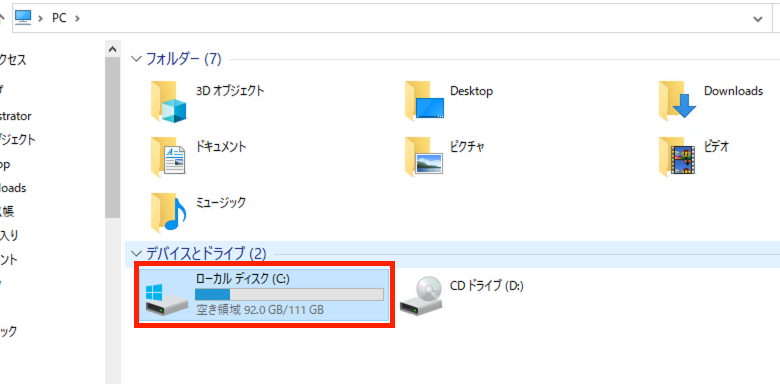Screen dimensions: 780x384
Task: Click the C: drive capacity bar
Action: pos(289,294)
